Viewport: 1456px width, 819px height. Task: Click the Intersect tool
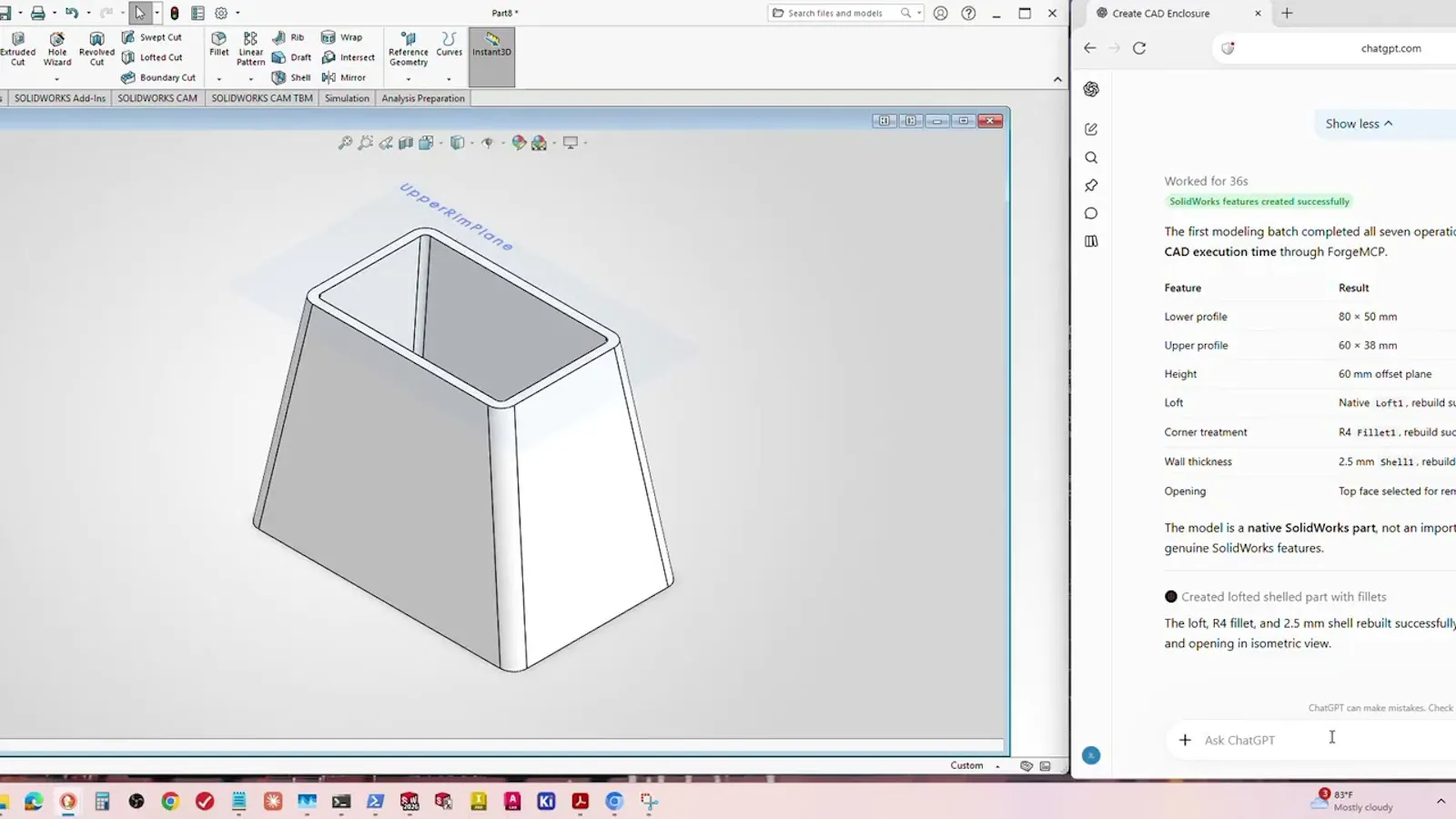coord(349,57)
